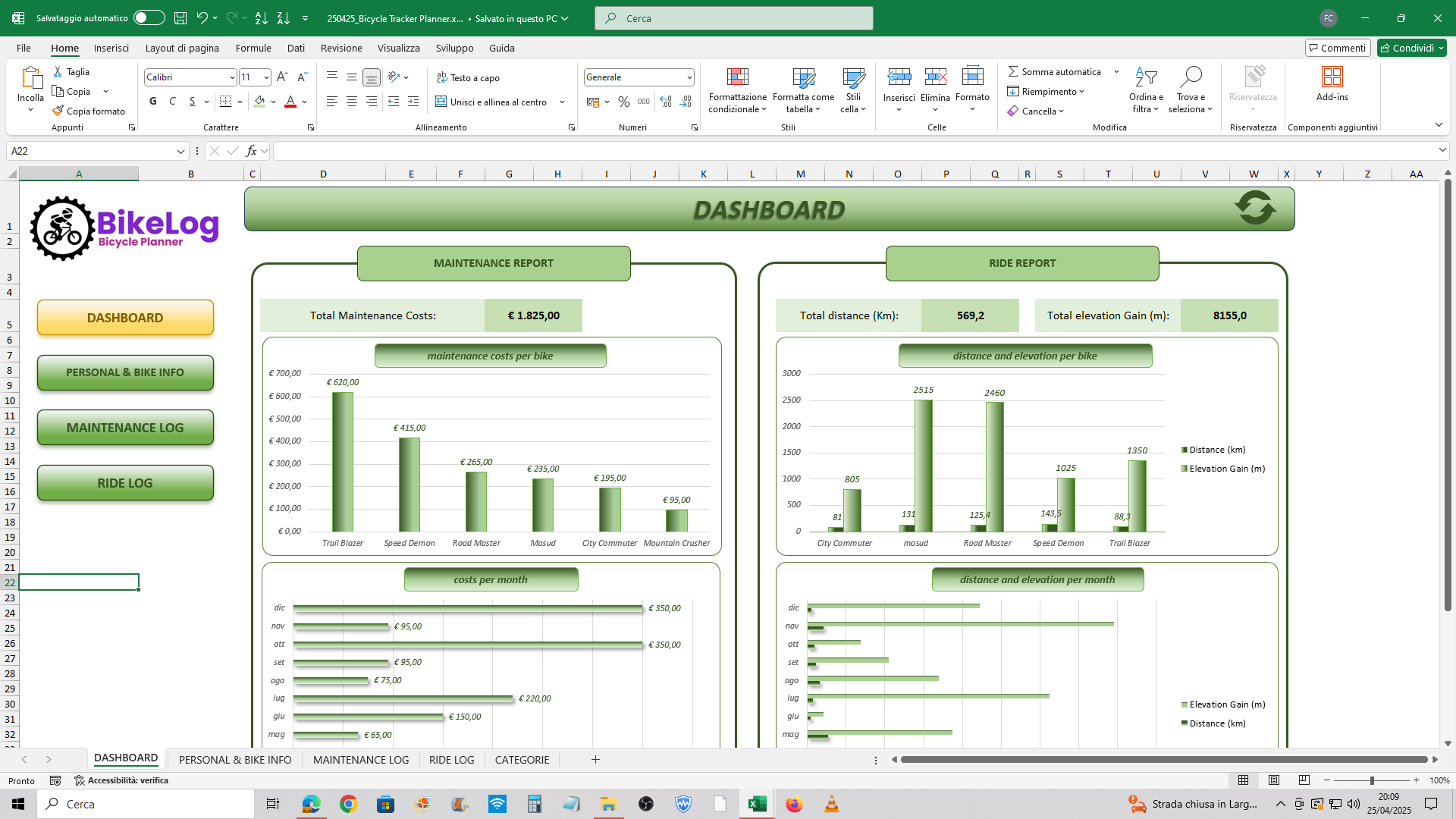Screen dimensions: 1456x819
Task: Switch to CATEGORIE sheet tab
Action: pos(522,760)
